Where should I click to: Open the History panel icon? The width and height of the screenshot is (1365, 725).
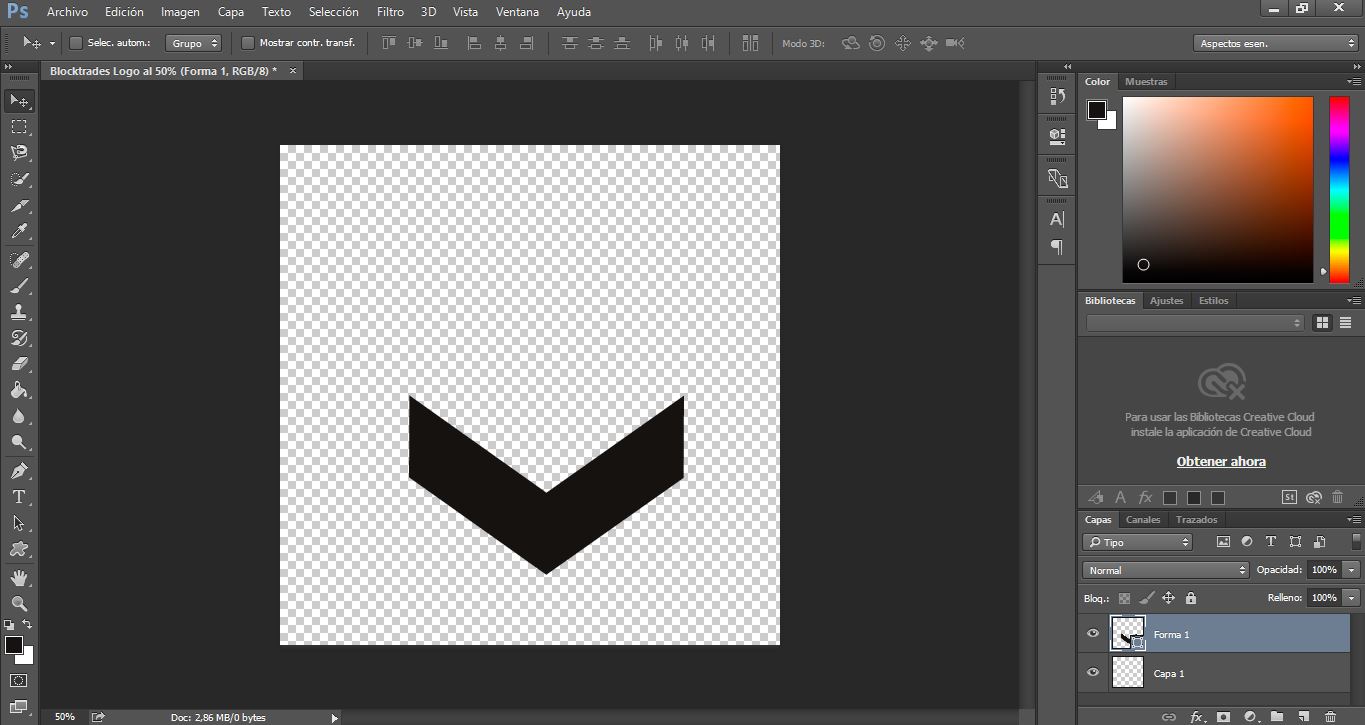[1057, 96]
